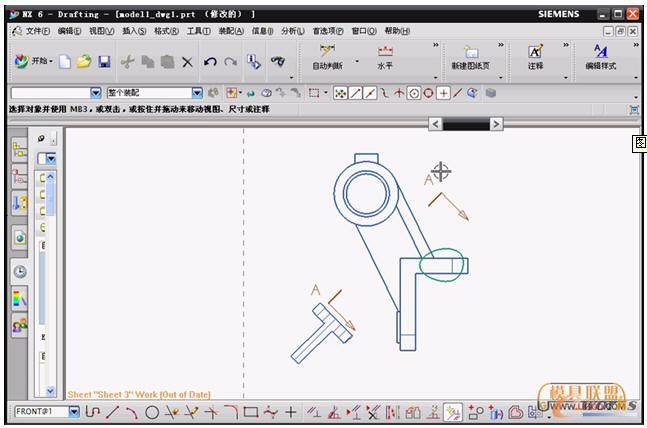Screen dimensions: 647x428
Task: Select the rectangle sketch tool in bottom toolbar
Action: 250,412
